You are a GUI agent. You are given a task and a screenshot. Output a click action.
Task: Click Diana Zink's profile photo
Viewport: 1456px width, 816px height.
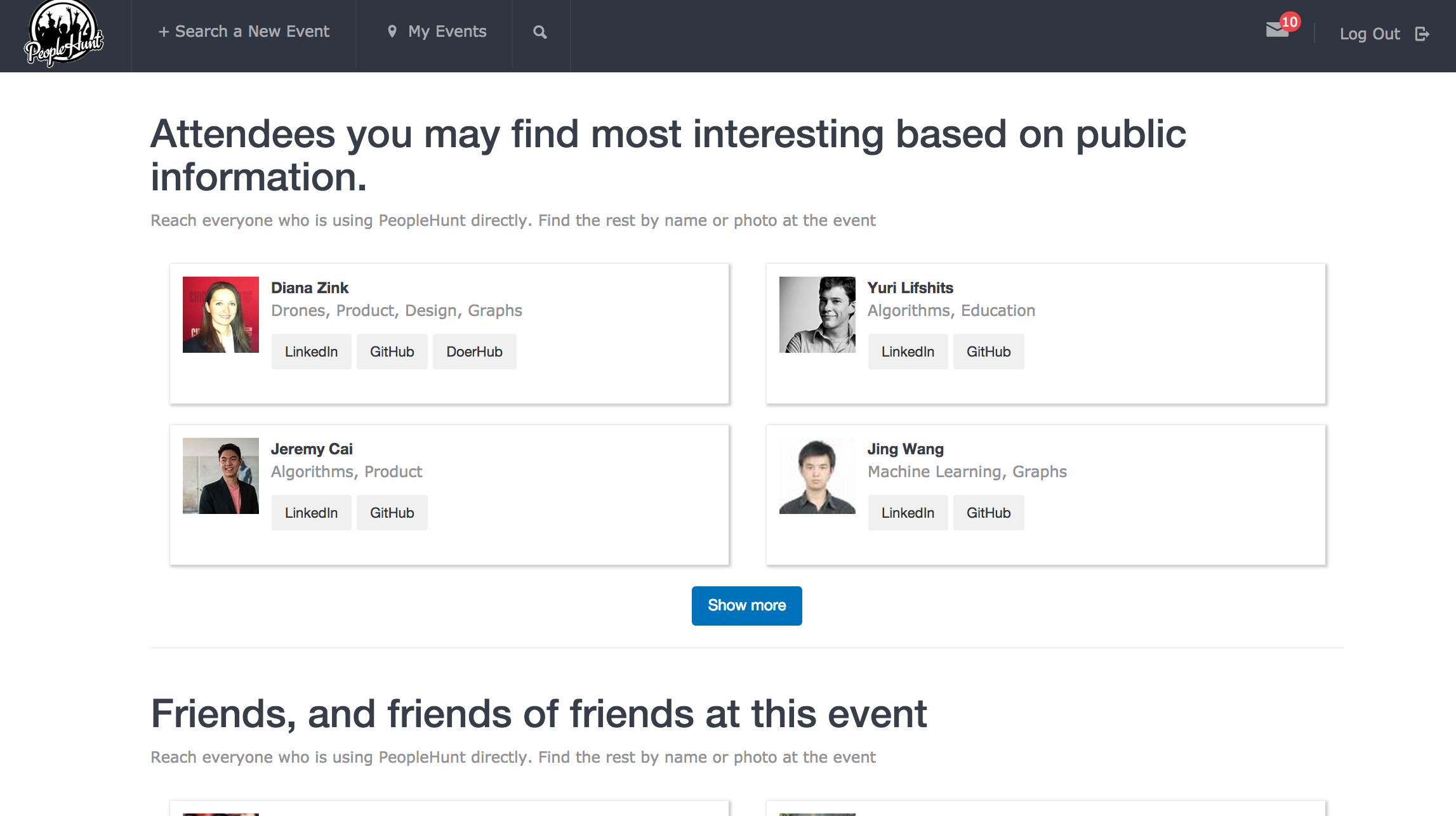point(221,315)
